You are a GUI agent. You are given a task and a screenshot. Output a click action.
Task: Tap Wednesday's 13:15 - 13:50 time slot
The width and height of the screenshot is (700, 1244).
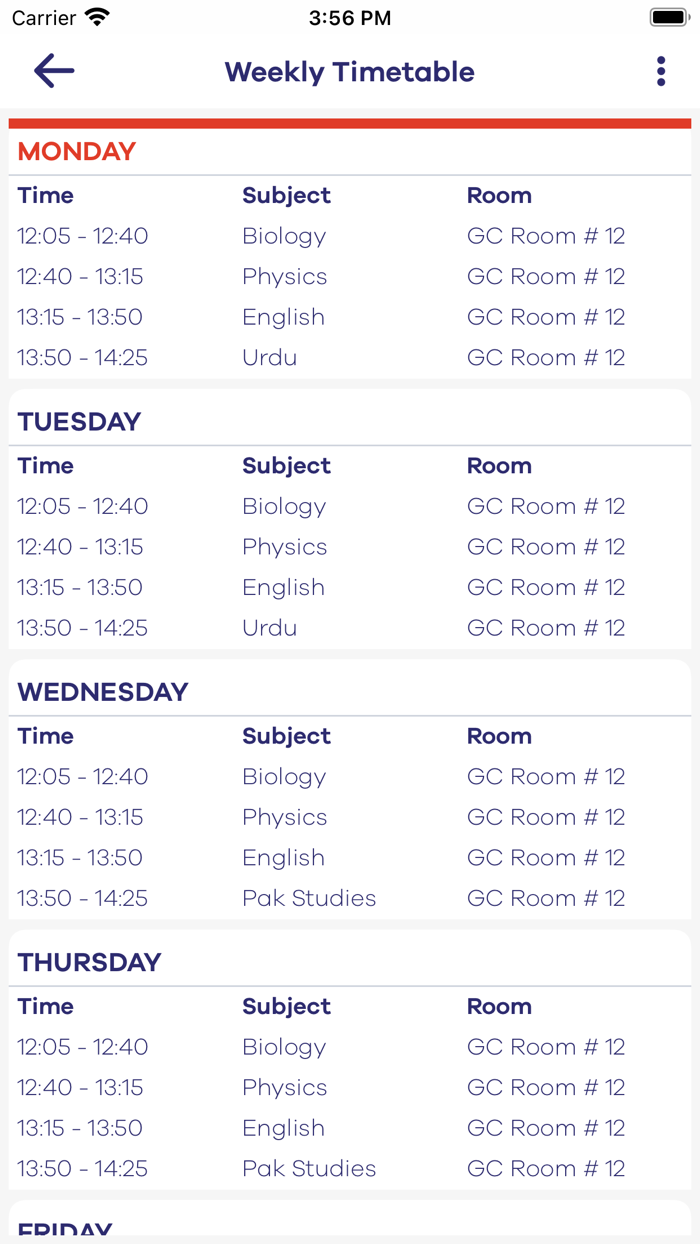(80, 857)
